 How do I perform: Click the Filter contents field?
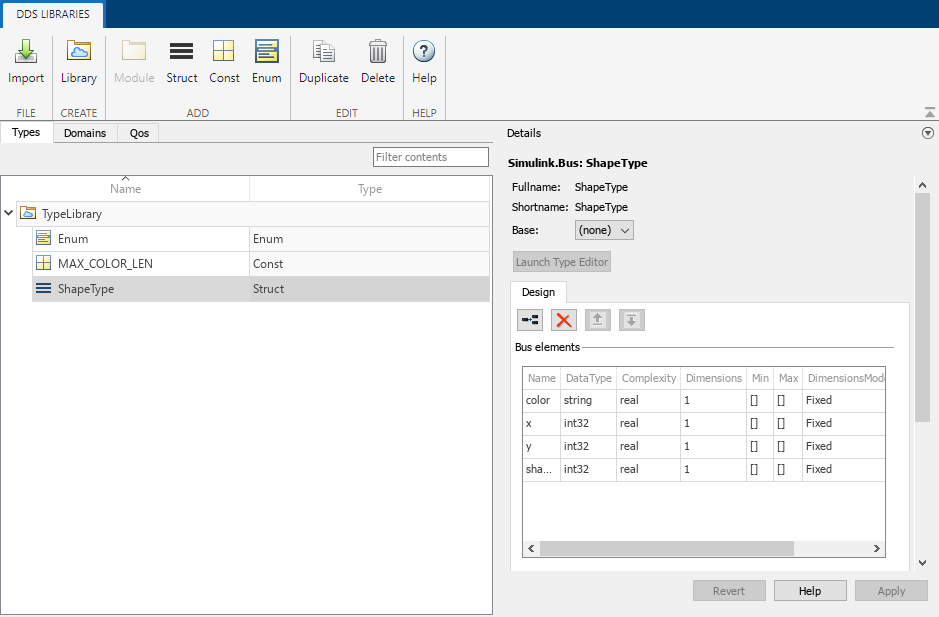430,156
